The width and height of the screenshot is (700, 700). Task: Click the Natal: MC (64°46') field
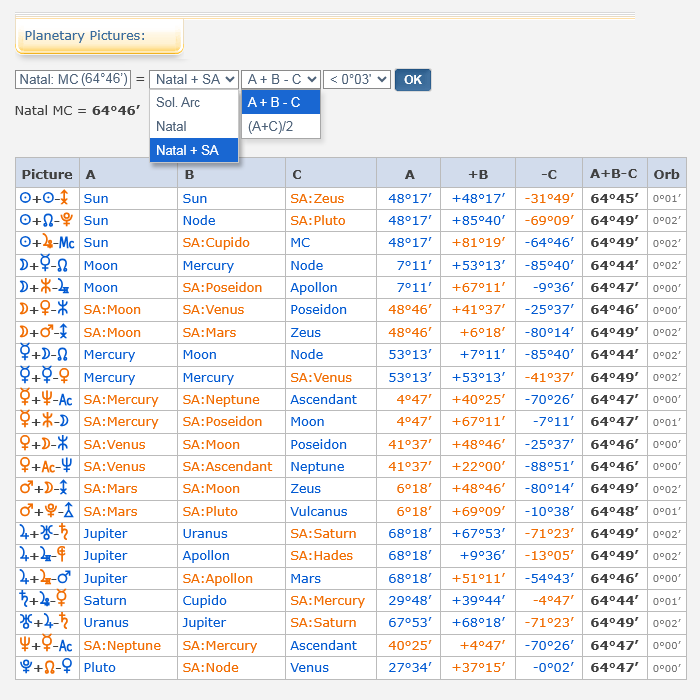73,79
